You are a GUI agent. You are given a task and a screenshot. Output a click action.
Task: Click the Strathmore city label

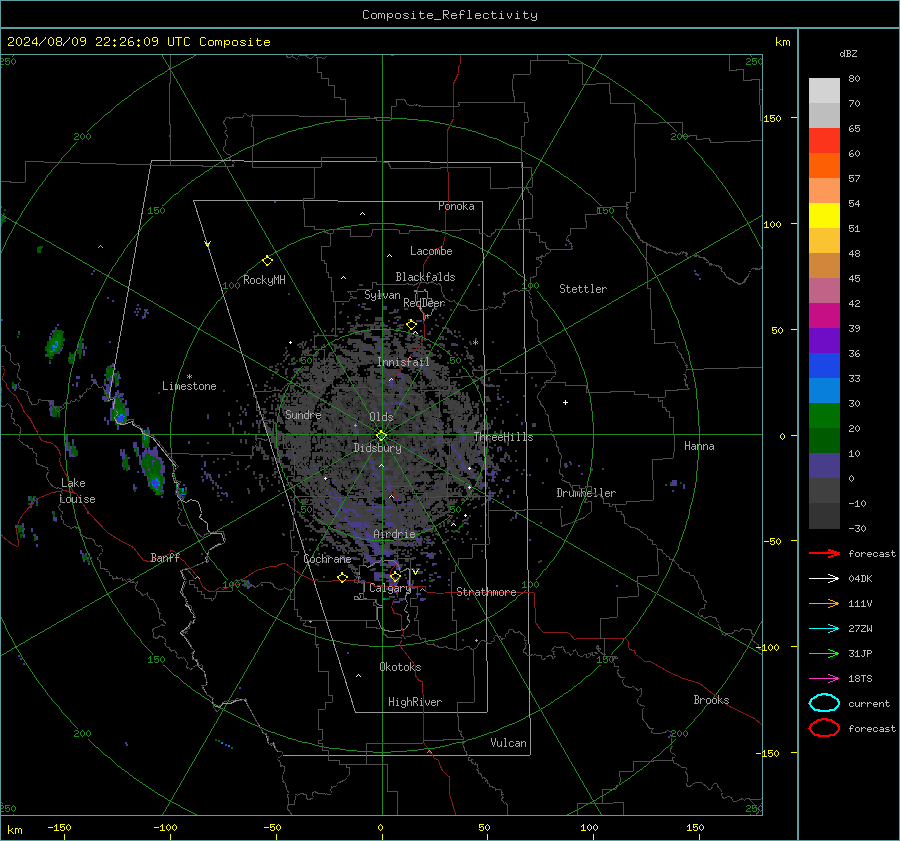click(486, 592)
